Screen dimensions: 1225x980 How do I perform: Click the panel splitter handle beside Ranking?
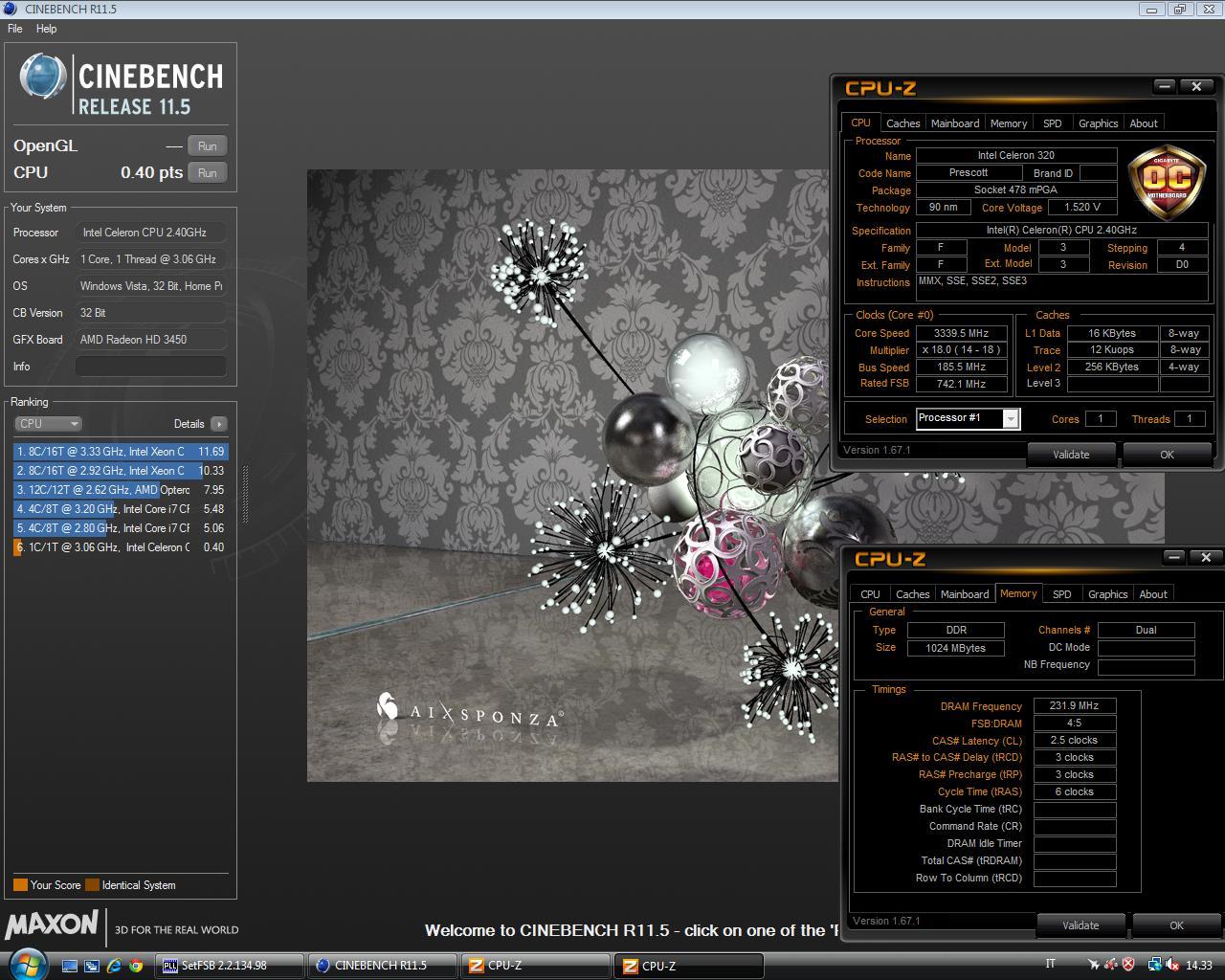click(x=244, y=494)
